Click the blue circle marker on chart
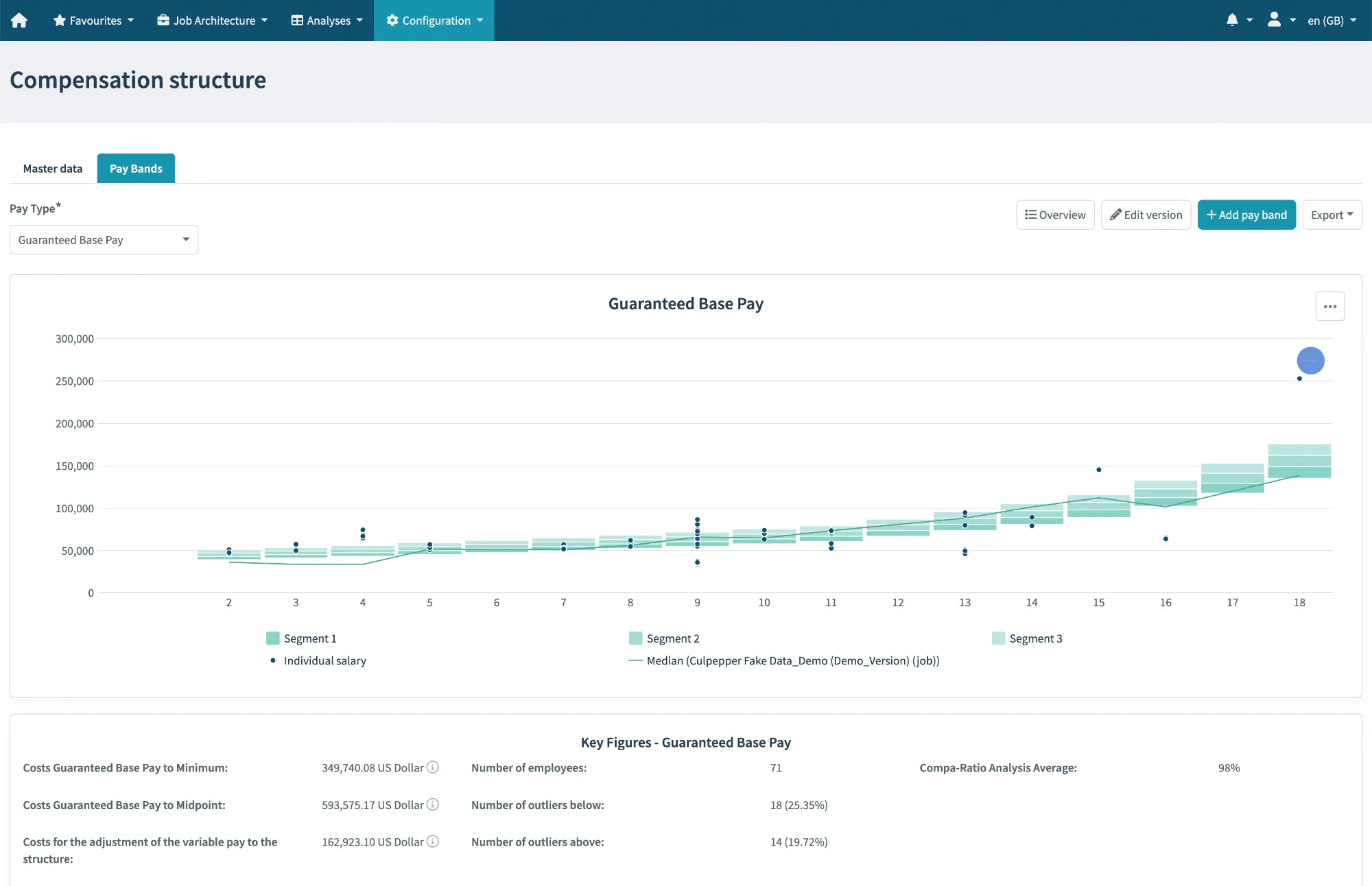 1310,361
